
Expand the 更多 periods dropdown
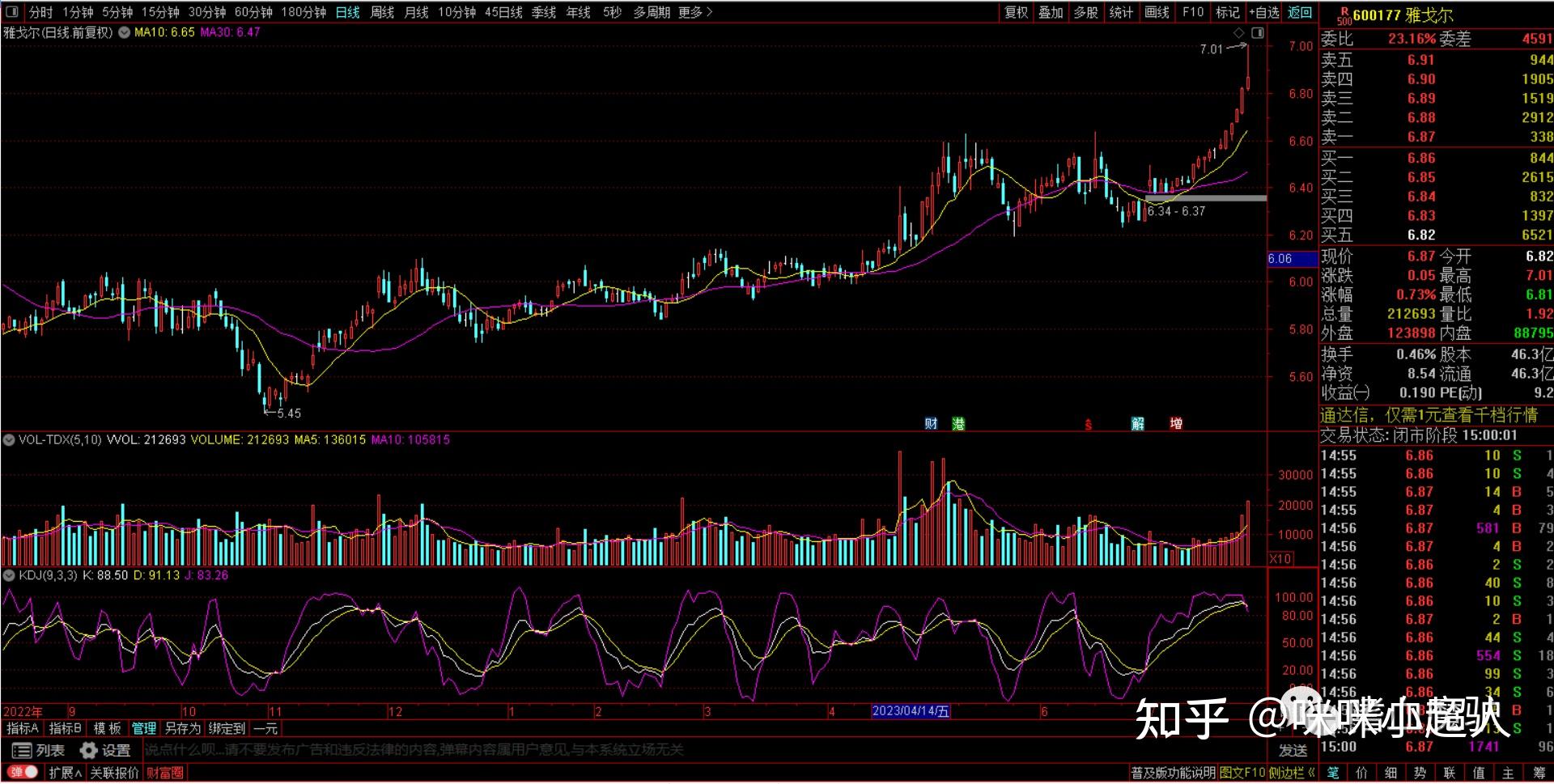coord(695,12)
